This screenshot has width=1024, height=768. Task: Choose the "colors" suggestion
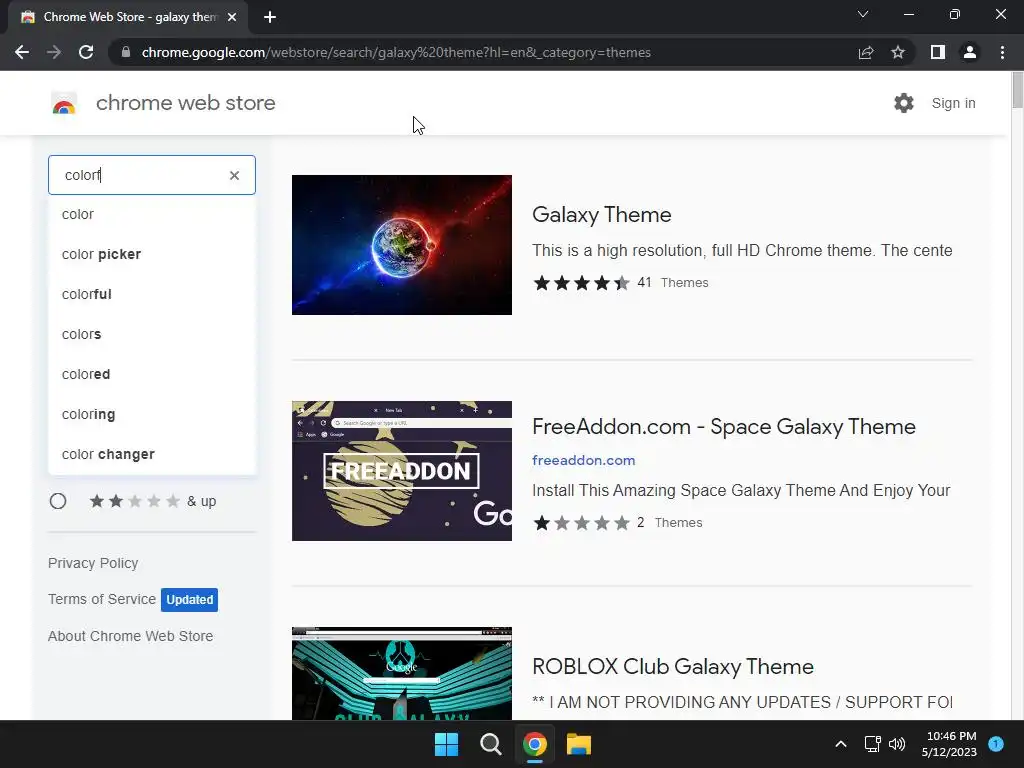click(152, 334)
